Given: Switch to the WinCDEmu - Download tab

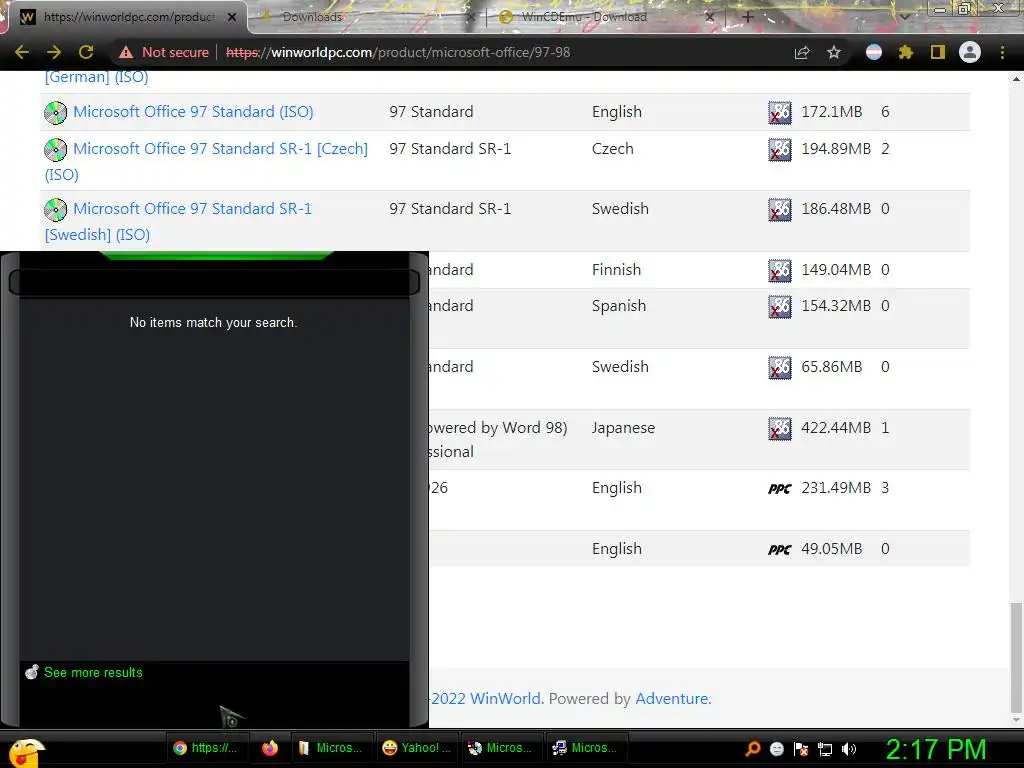Looking at the screenshot, I should tap(583, 17).
